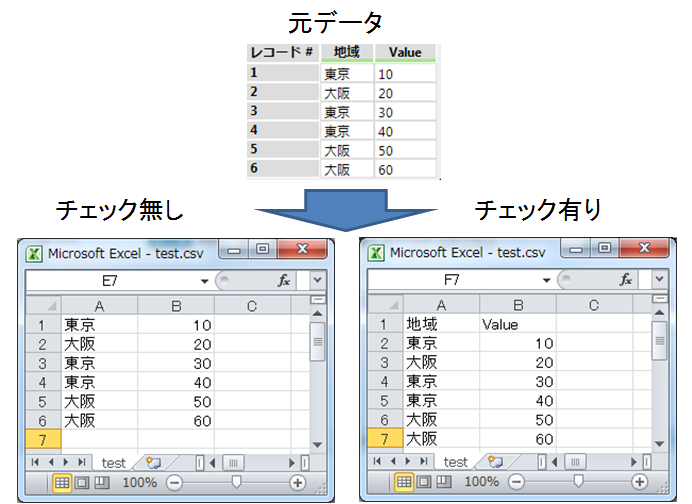Click select-all corner triangle in left Excel sheet
The width and height of the screenshot is (692, 504).
[42, 305]
